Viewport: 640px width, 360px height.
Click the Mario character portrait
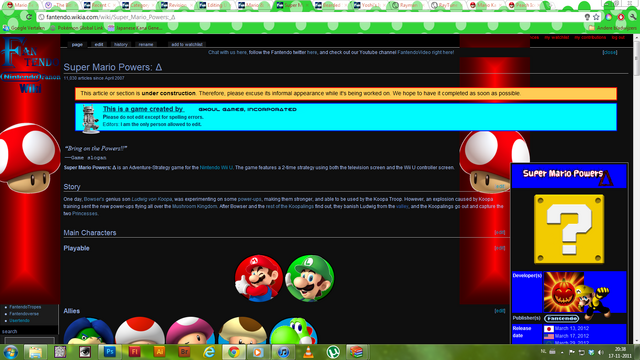click(x=259, y=278)
